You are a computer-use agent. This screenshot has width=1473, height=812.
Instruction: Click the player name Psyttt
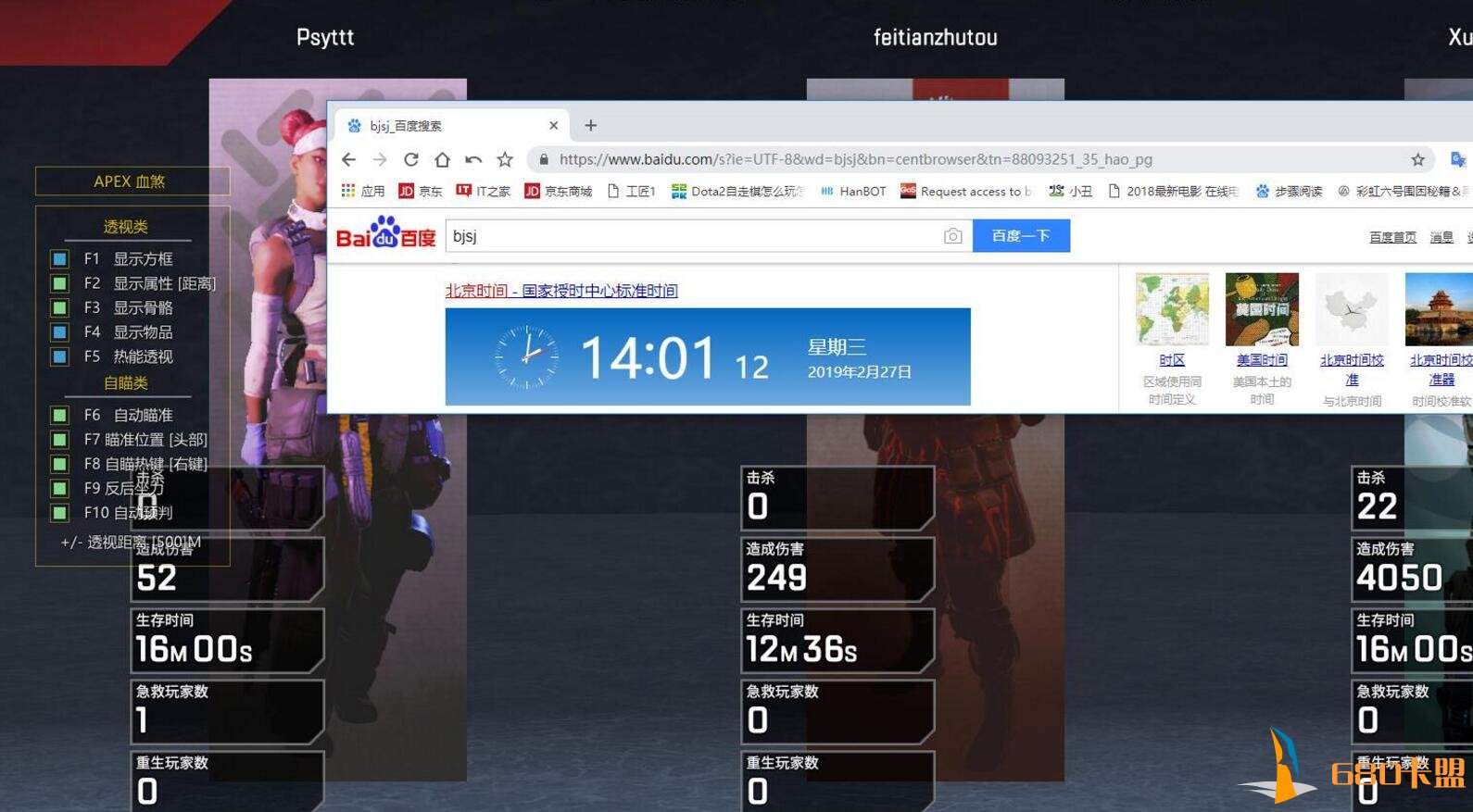[325, 37]
